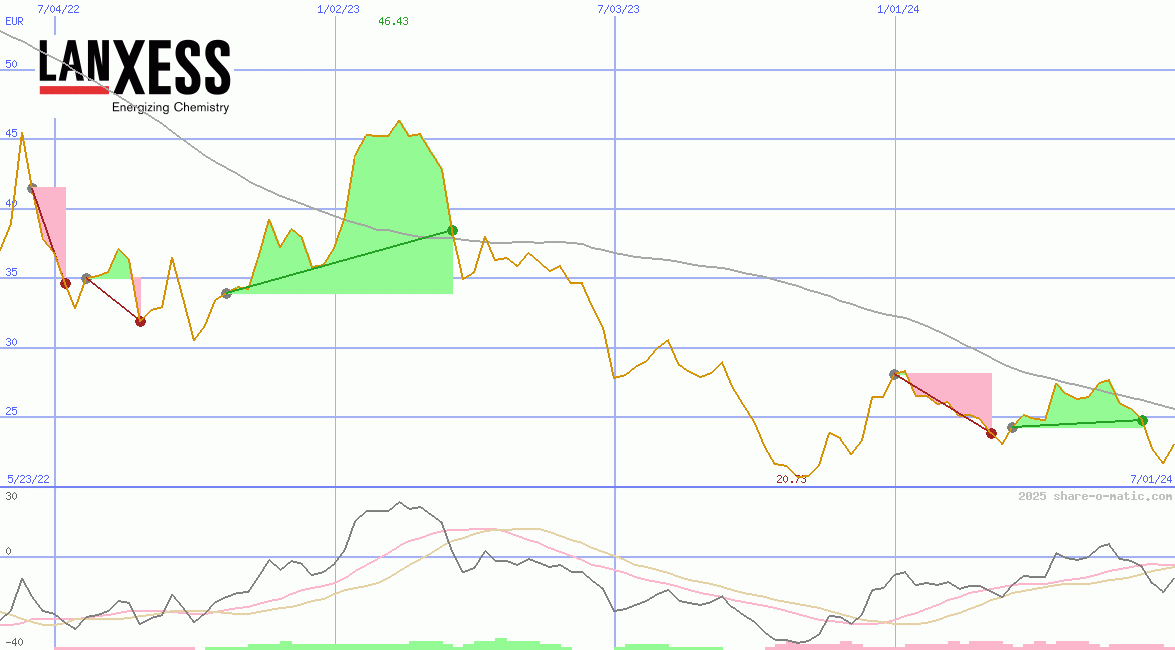This screenshot has width=1175, height=650.
Task: Click the LANXESS company logo
Action: (x=135, y=76)
